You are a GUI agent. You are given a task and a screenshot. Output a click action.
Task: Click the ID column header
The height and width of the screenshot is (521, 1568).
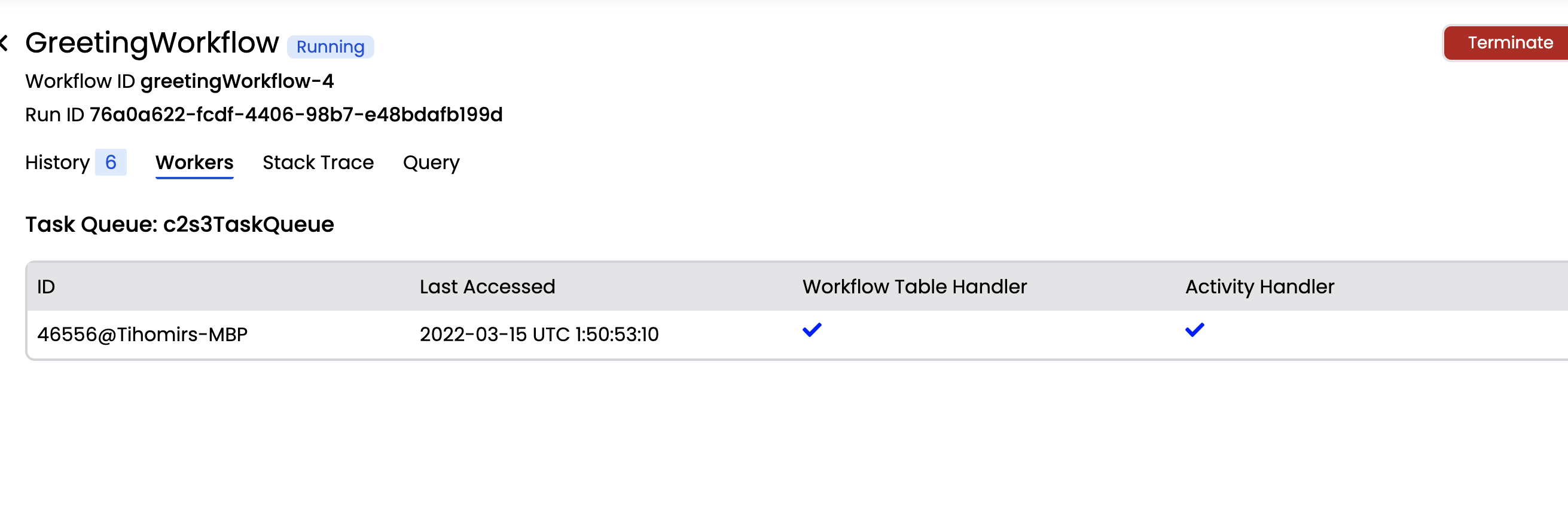coord(45,286)
